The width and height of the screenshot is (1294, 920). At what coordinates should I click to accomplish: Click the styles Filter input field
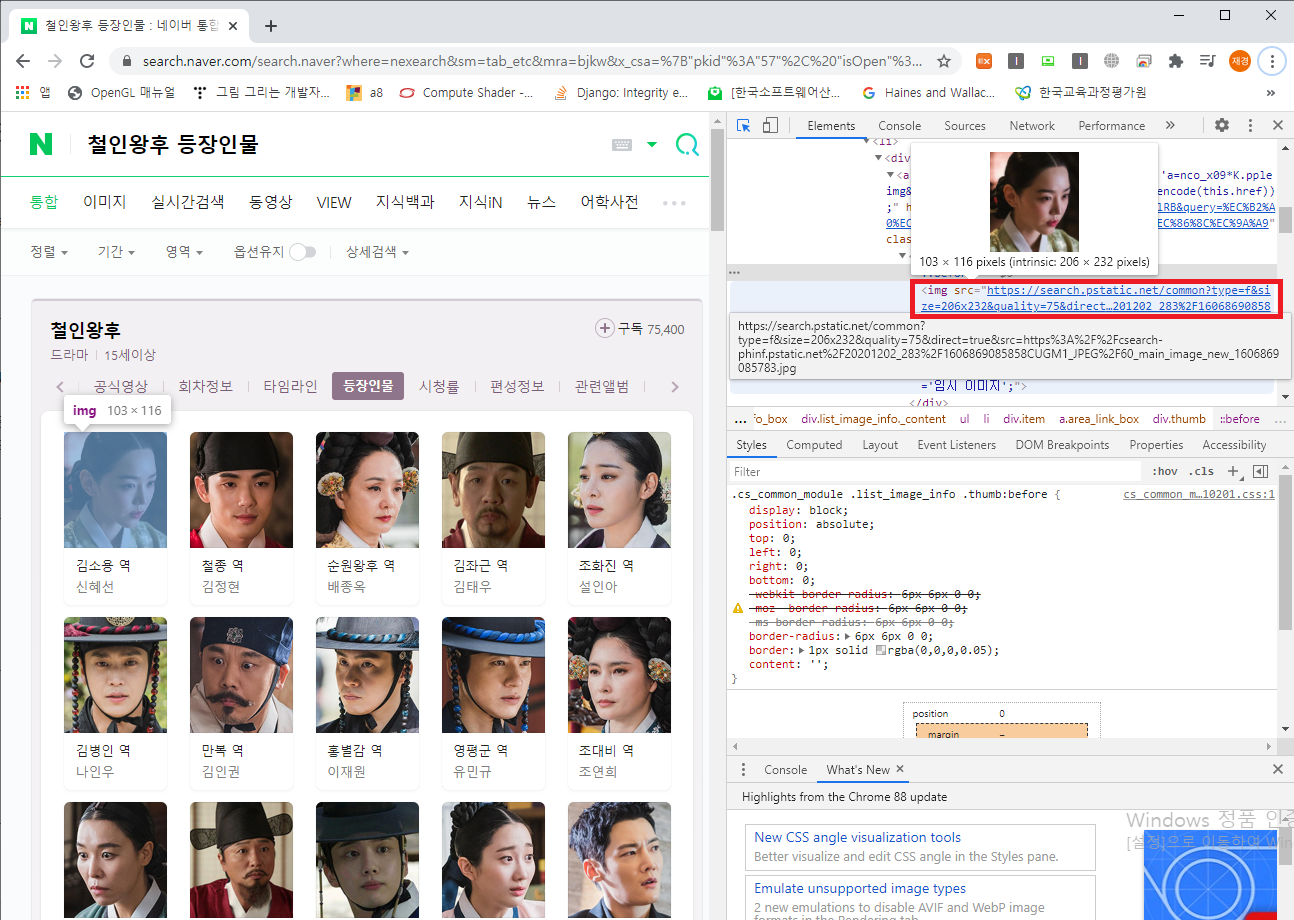(935, 471)
